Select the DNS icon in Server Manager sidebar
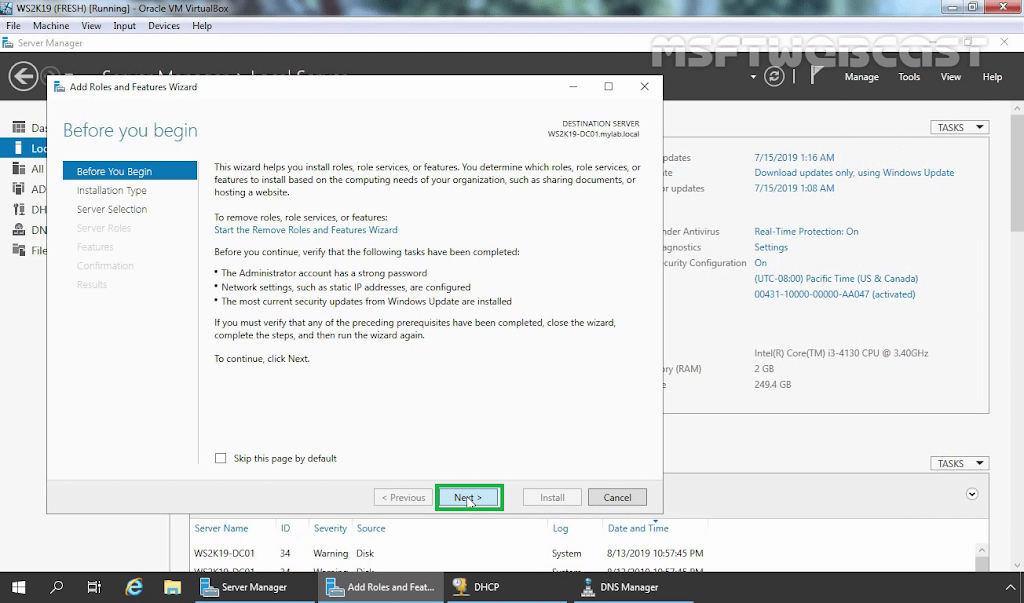Image resolution: width=1024 pixels, height=603 pixels. point(19,230)
